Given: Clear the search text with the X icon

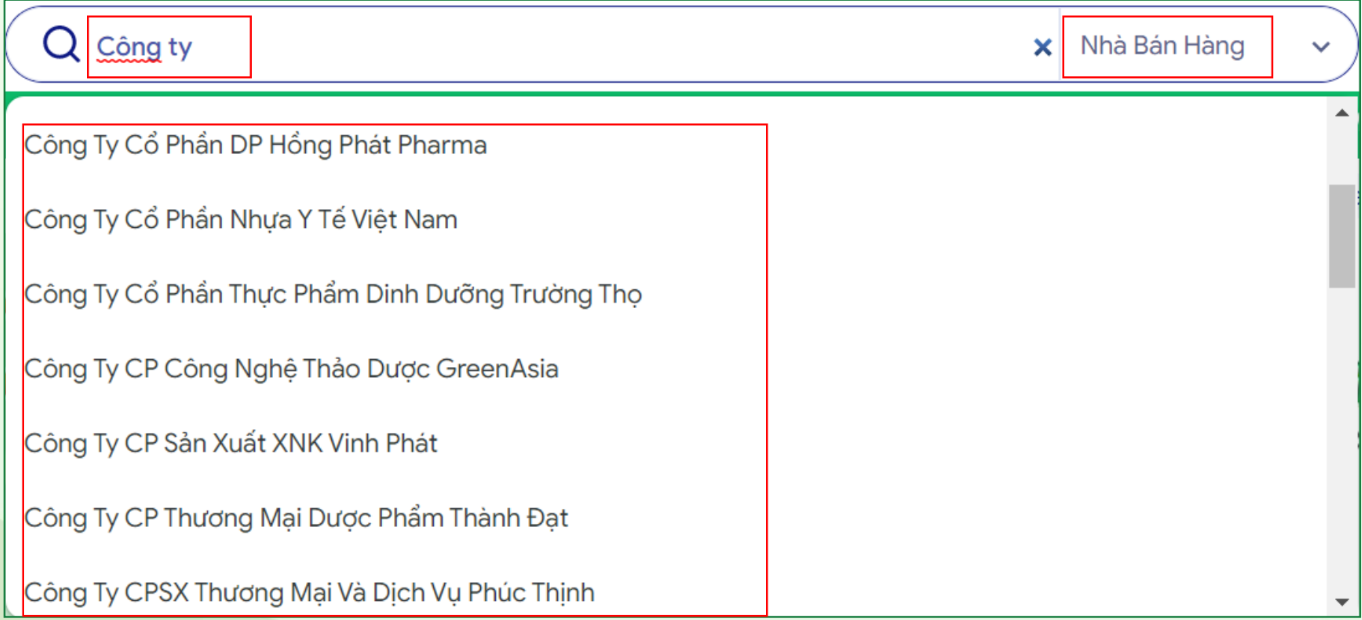Looking at the screenshot, I should pyautogui.click(x=1042, y=47).
